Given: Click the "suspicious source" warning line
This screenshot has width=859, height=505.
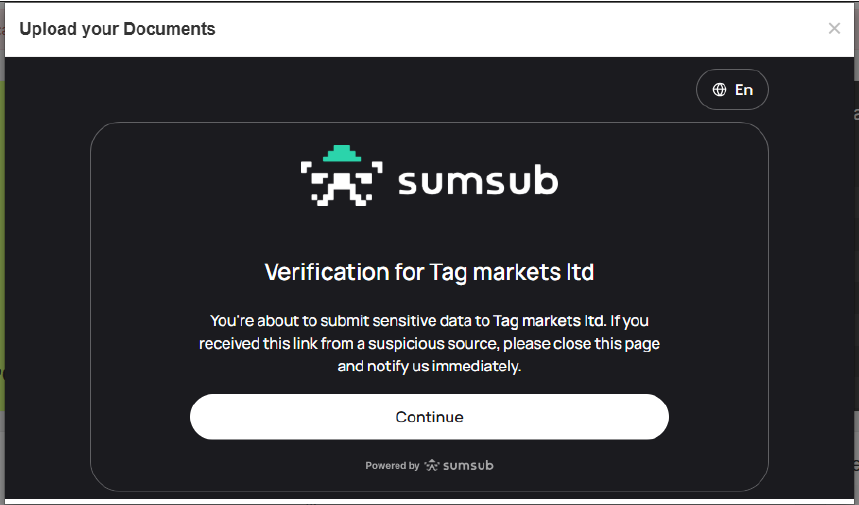Looking at the screenshot, I should (x=429, y=343).
